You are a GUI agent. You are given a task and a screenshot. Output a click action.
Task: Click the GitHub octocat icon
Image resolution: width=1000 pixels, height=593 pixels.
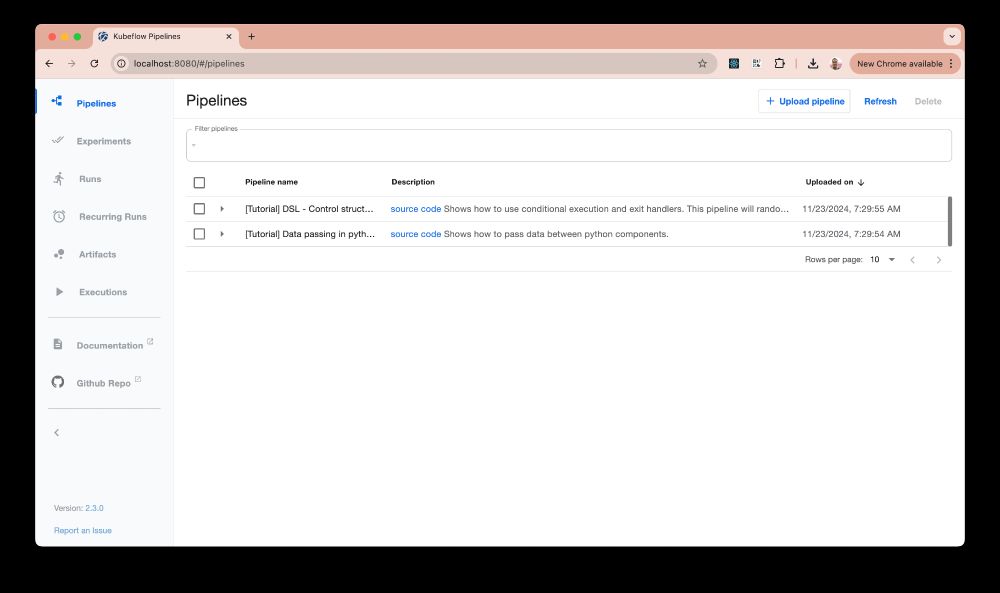tap(58, 382)
